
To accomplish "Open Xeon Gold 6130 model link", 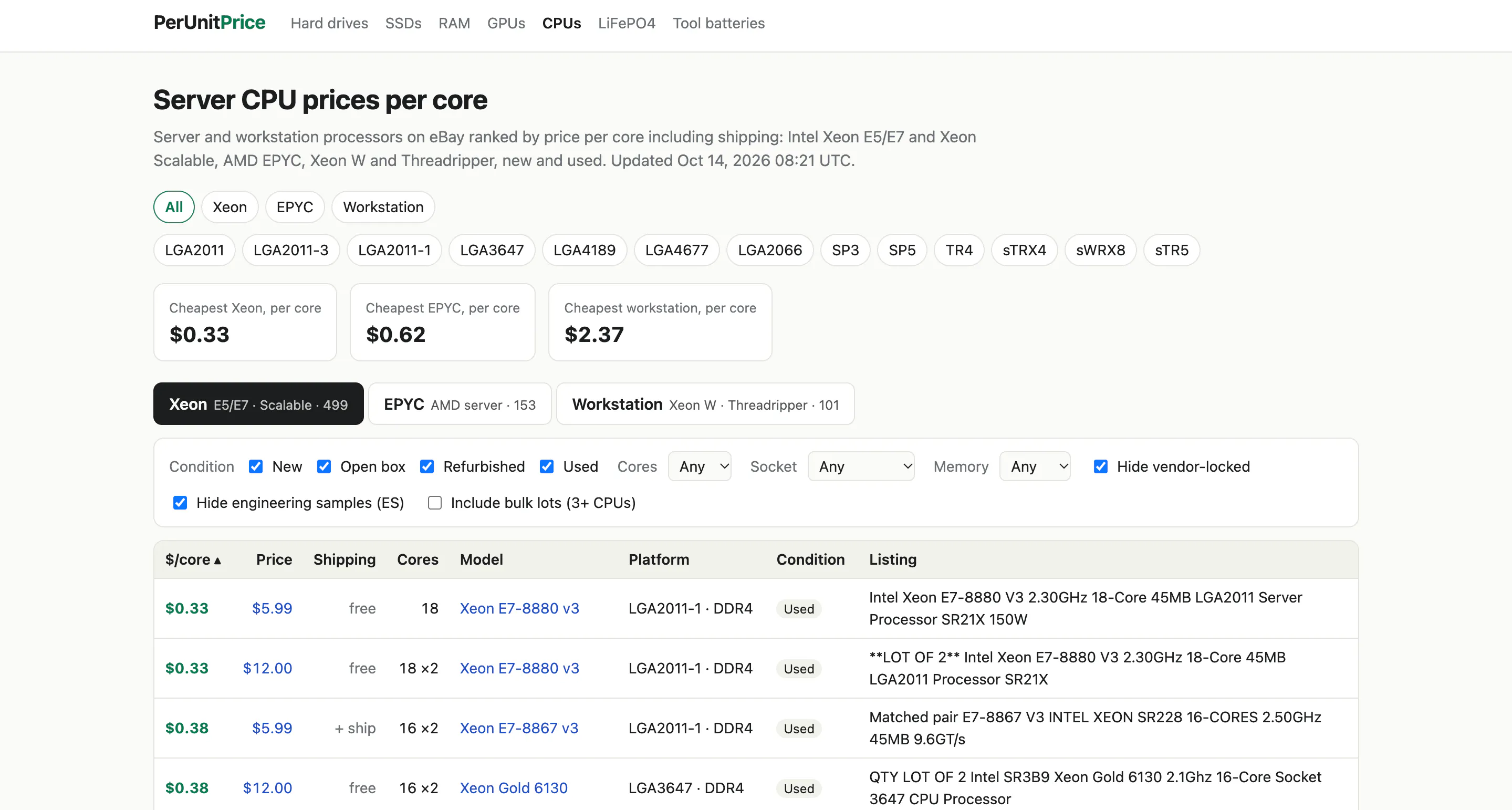I will pos(514,788).
